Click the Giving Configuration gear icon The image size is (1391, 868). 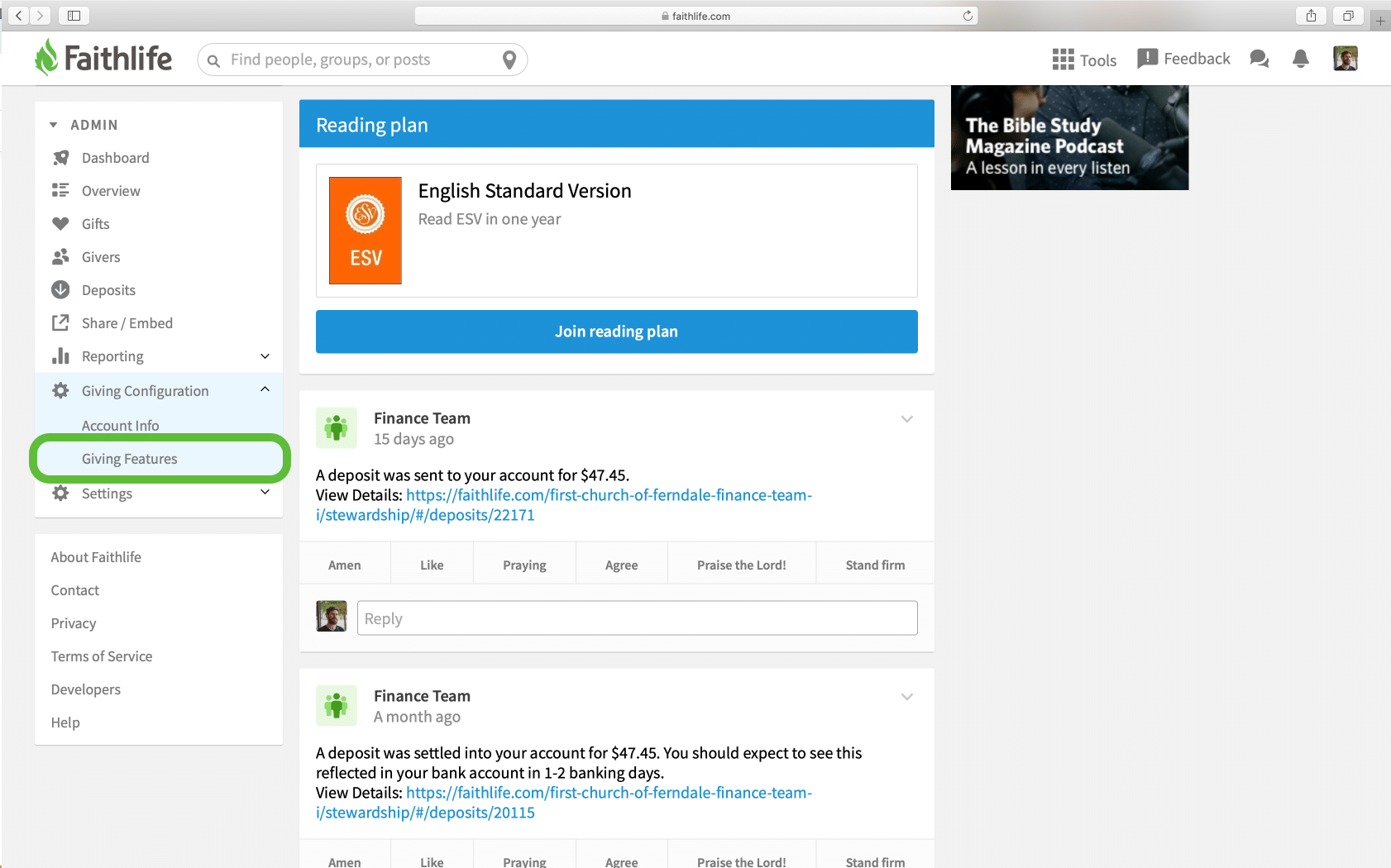coord(60,390)
